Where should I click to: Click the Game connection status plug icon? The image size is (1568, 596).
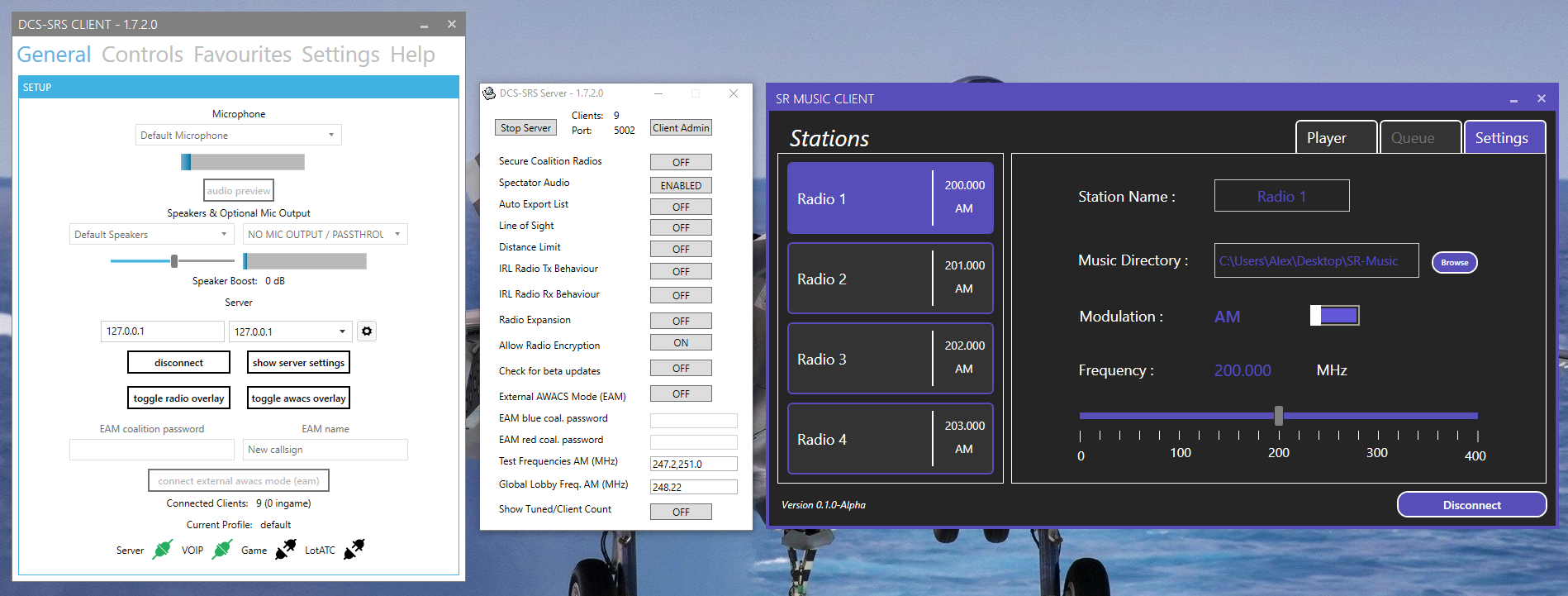(x=285, y=549)
